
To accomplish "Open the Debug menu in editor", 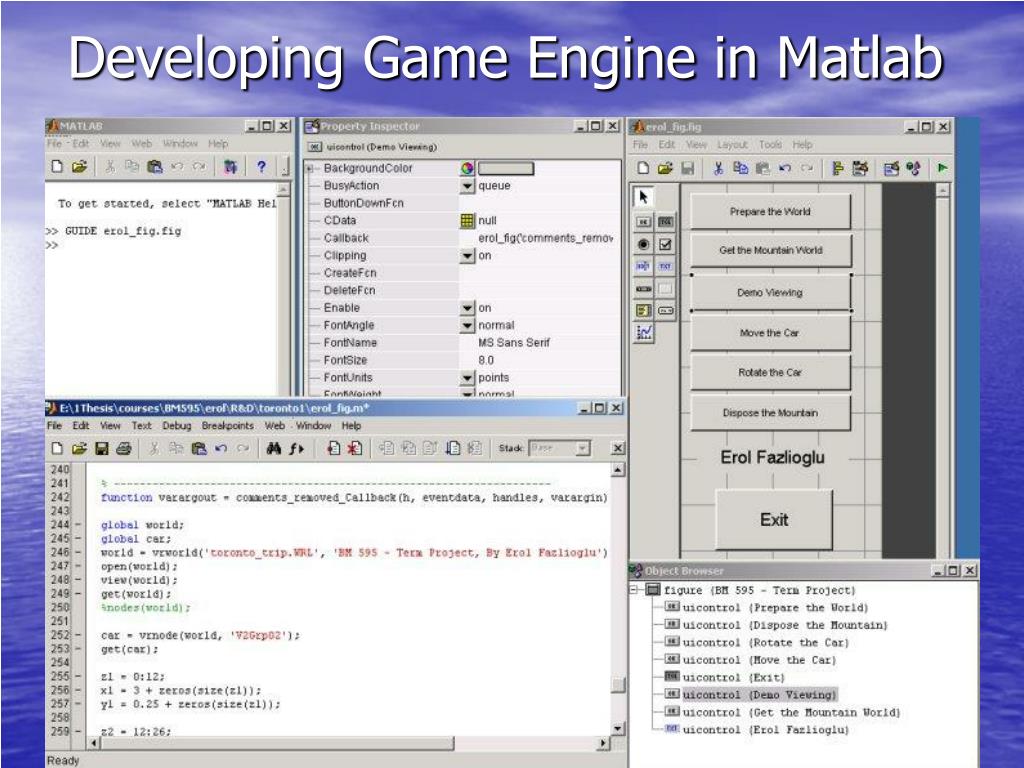I will coord(176,426).
